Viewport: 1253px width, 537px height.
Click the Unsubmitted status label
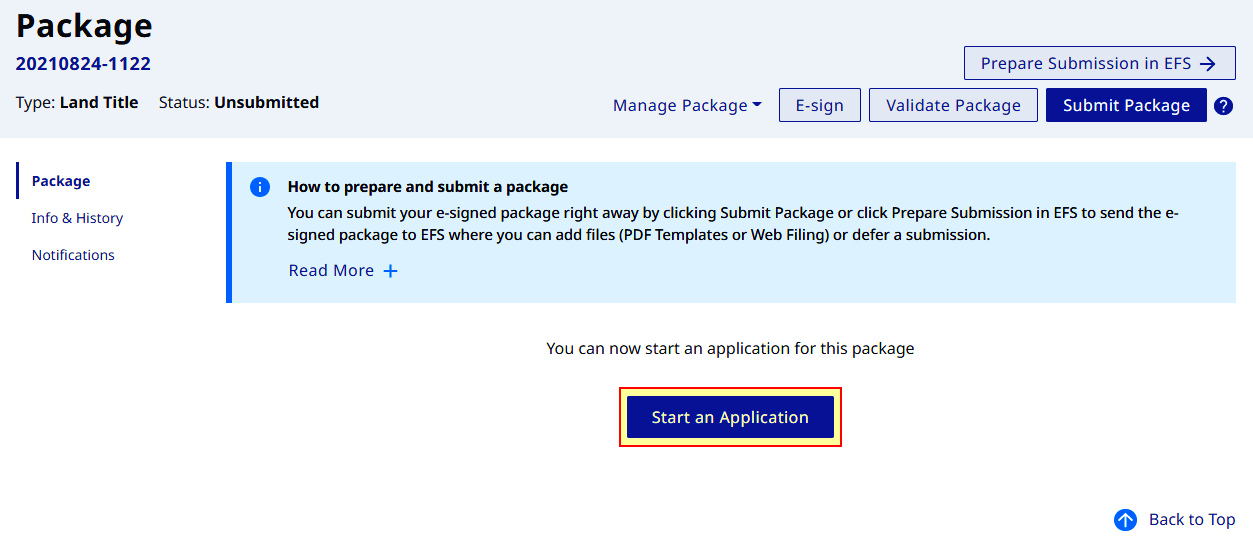click(x=266, y=102)
